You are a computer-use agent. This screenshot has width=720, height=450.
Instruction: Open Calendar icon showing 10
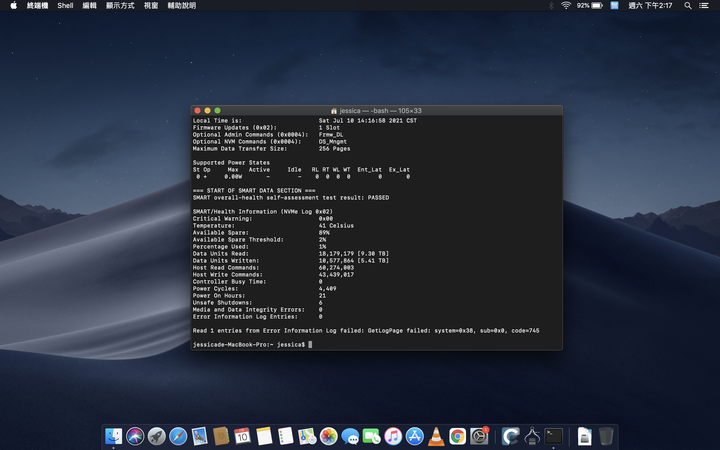(242, 436)
